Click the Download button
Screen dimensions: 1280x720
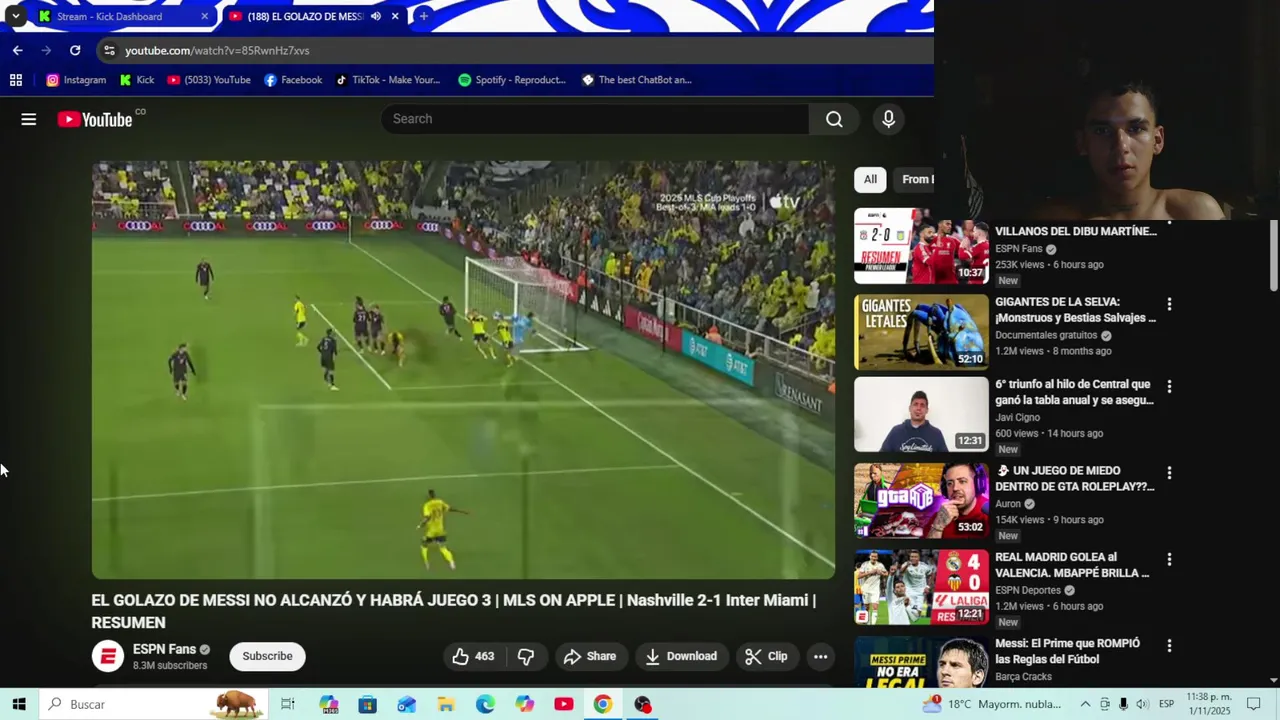click(681, 656)
